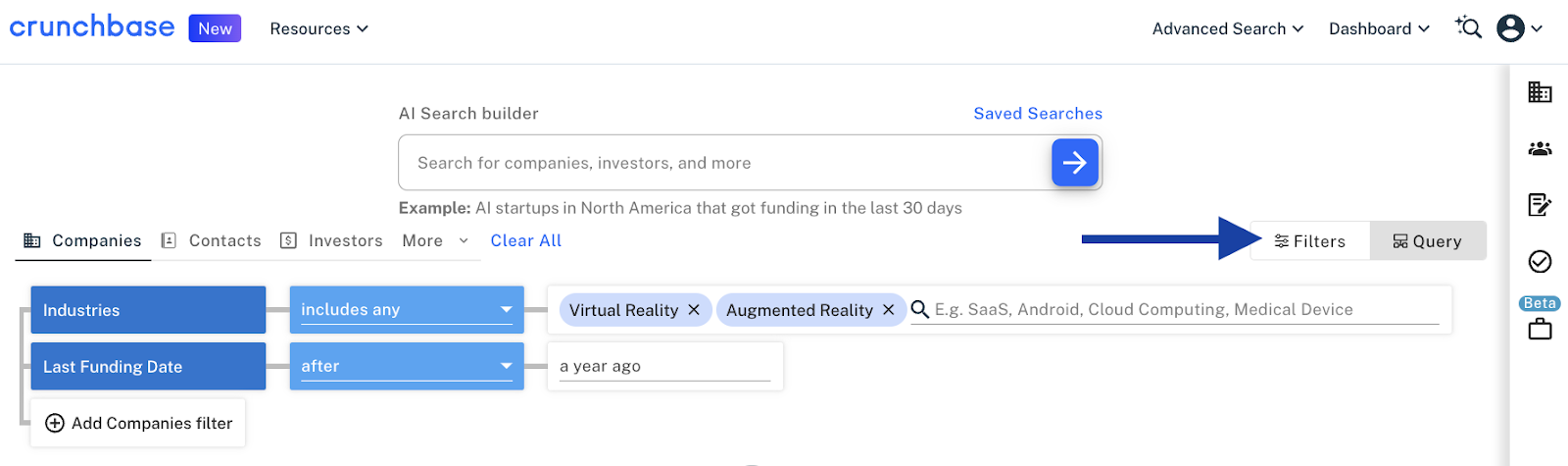Open the Beta briefcase icon in sidebar
The height and width of the screenshot is (466, 1568).
point(1540,329)
